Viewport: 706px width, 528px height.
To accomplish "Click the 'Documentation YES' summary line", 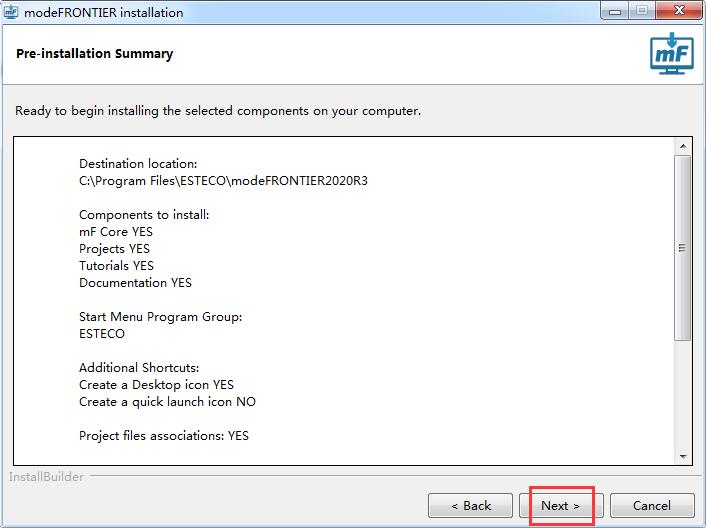I will pos(135,282).
